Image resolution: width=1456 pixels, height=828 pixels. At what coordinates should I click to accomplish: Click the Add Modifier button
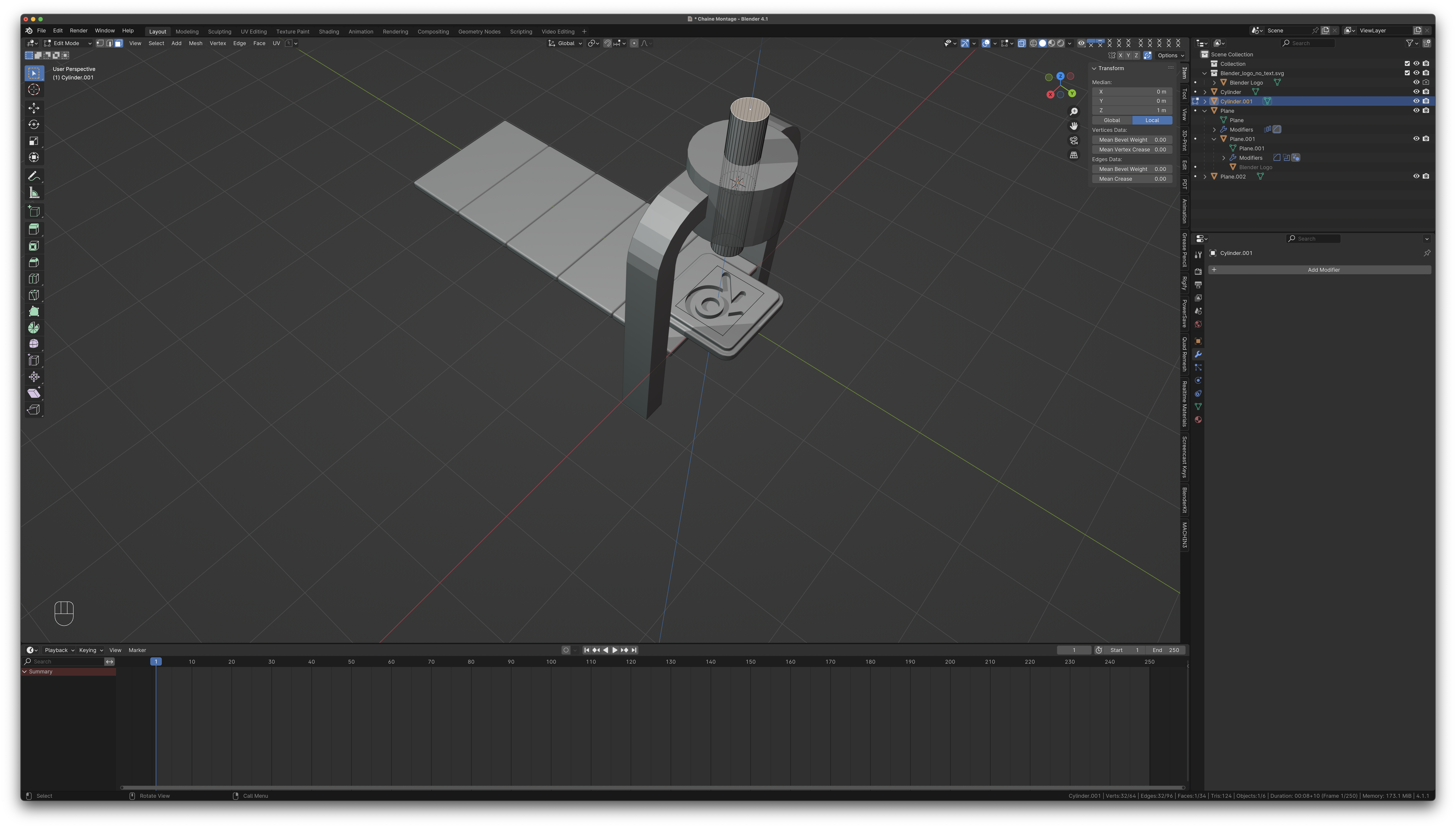1319,270
